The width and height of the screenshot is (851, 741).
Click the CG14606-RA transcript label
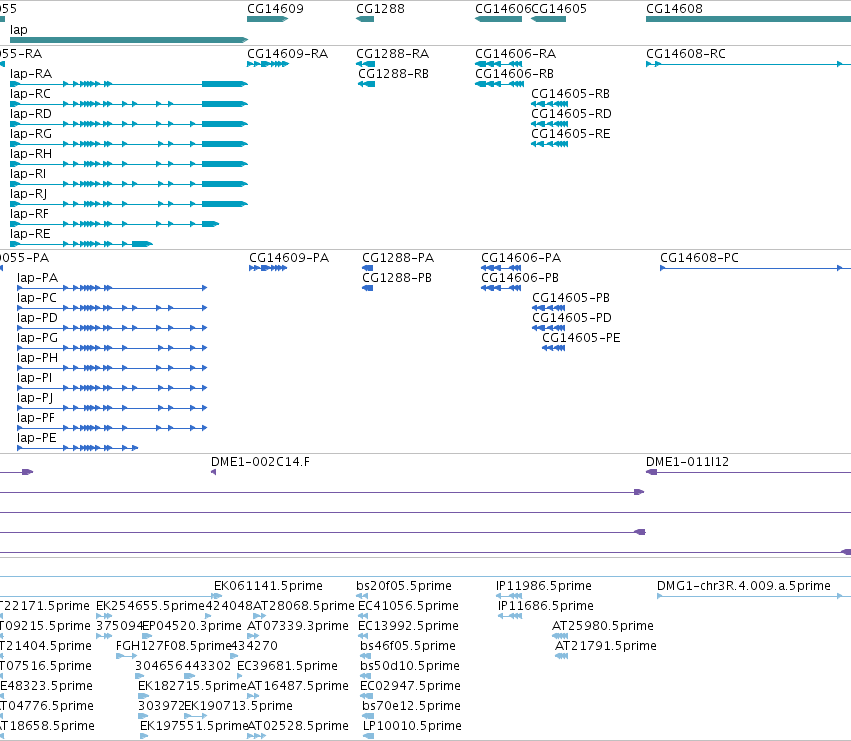pos(516,54)
